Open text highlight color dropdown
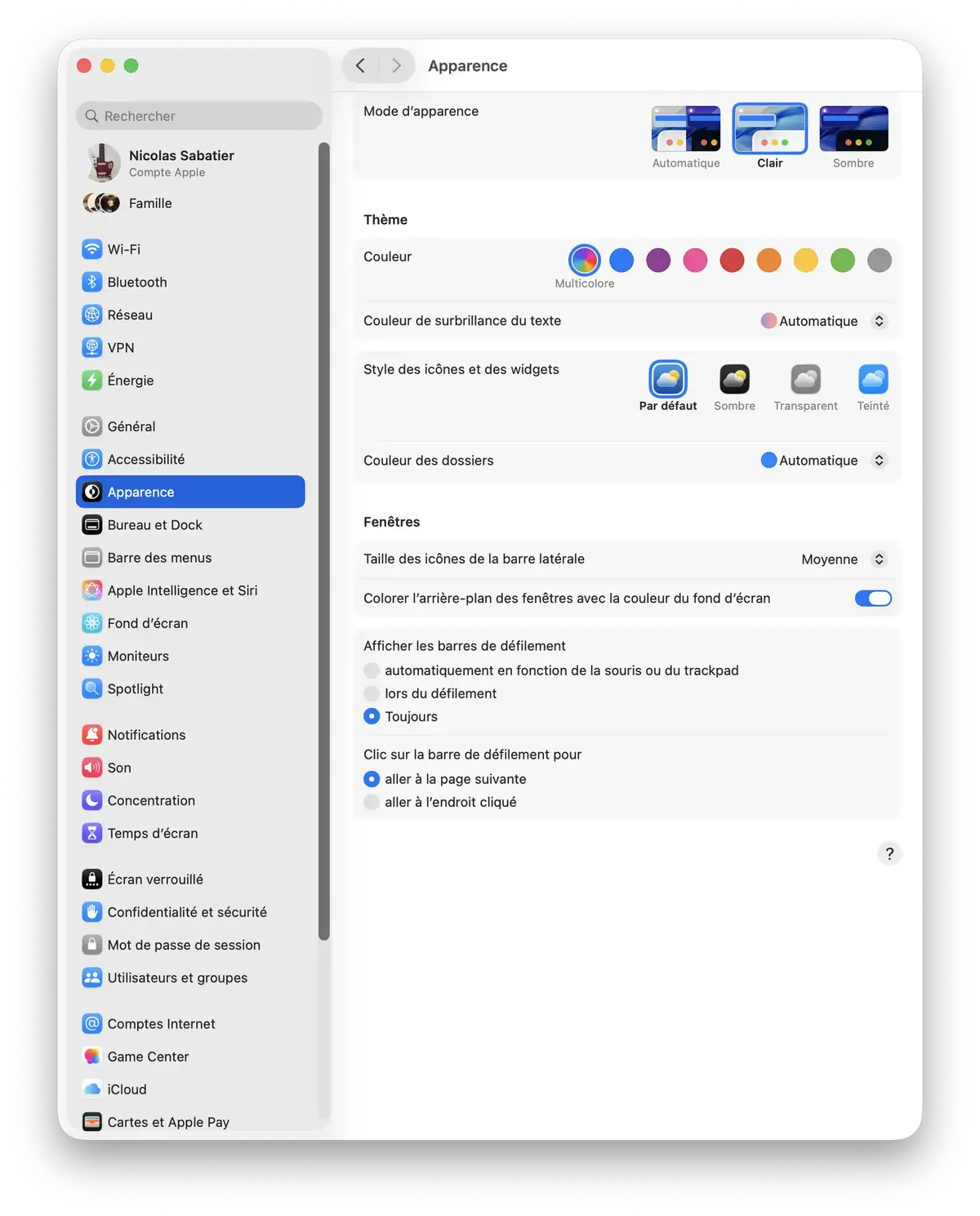 click(x=824, y=321)
